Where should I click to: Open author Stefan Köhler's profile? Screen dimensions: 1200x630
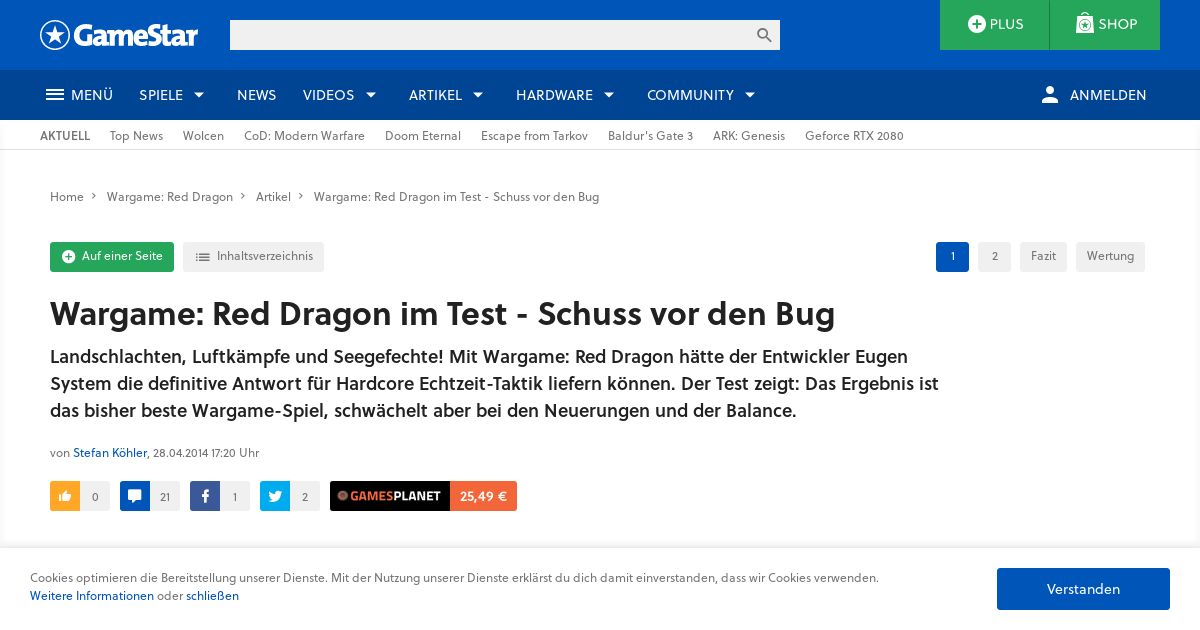click(x=110, y=453)
